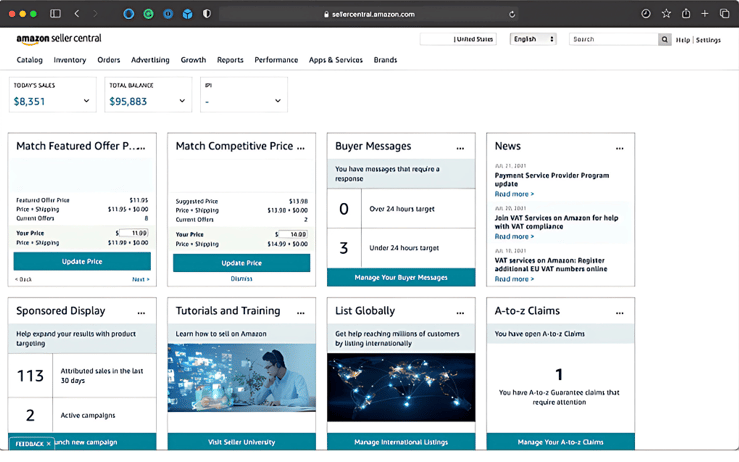The height and width of the screenshot is (462, 739).
Task: Open the Growth menu
Action: (193, 60)
